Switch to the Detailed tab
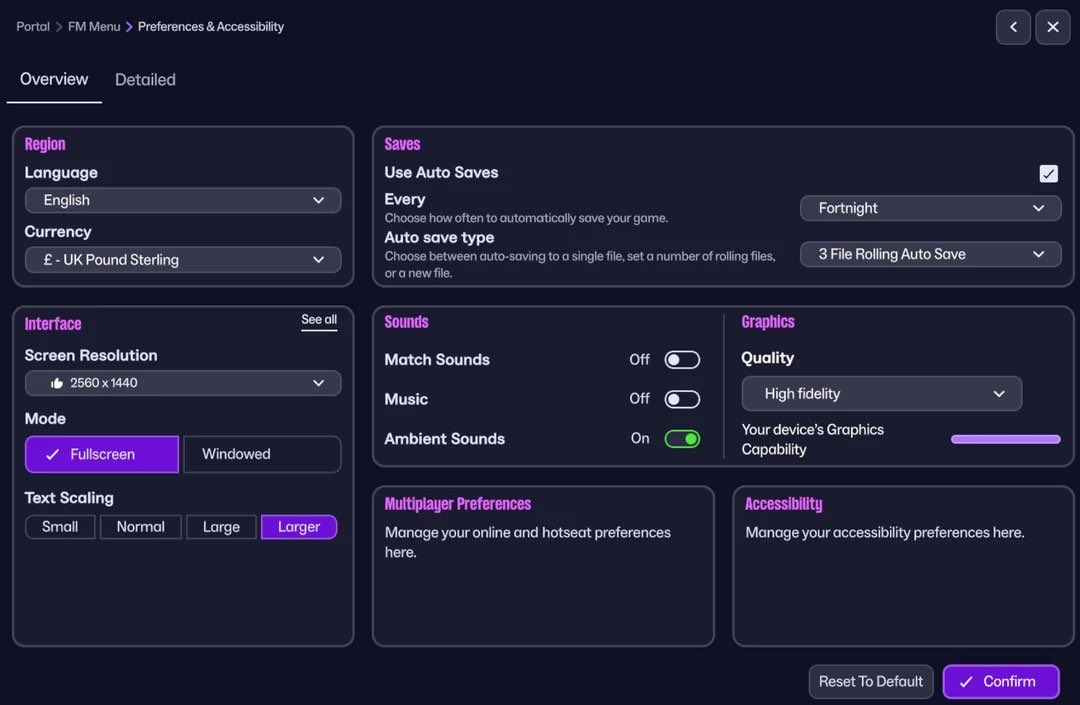 (145, 80)
